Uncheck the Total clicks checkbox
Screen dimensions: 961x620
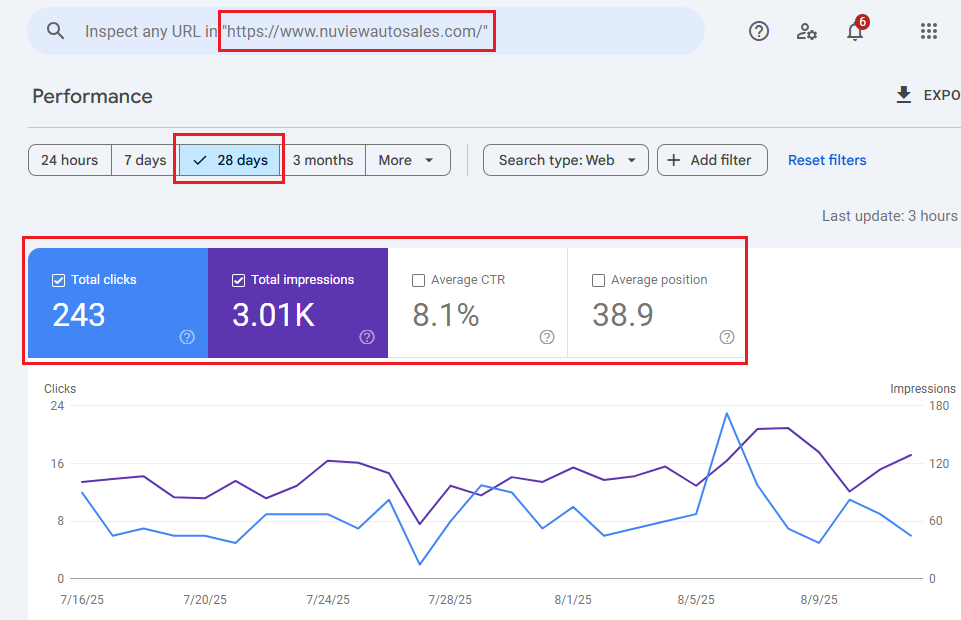click(58, 280)
